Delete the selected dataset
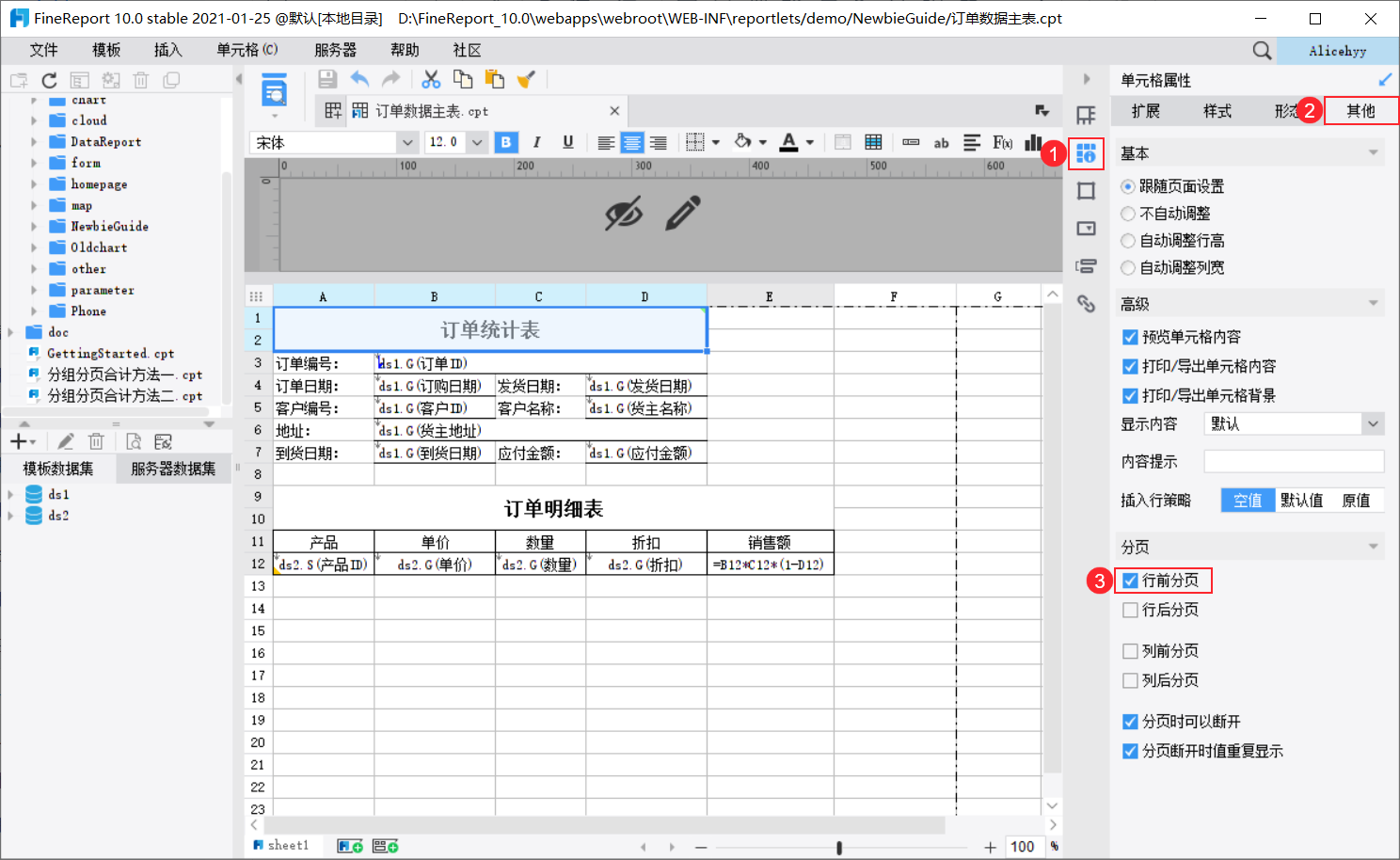Image resolution: width=1400 pixels, height=860 pixels. click(96, 441)
